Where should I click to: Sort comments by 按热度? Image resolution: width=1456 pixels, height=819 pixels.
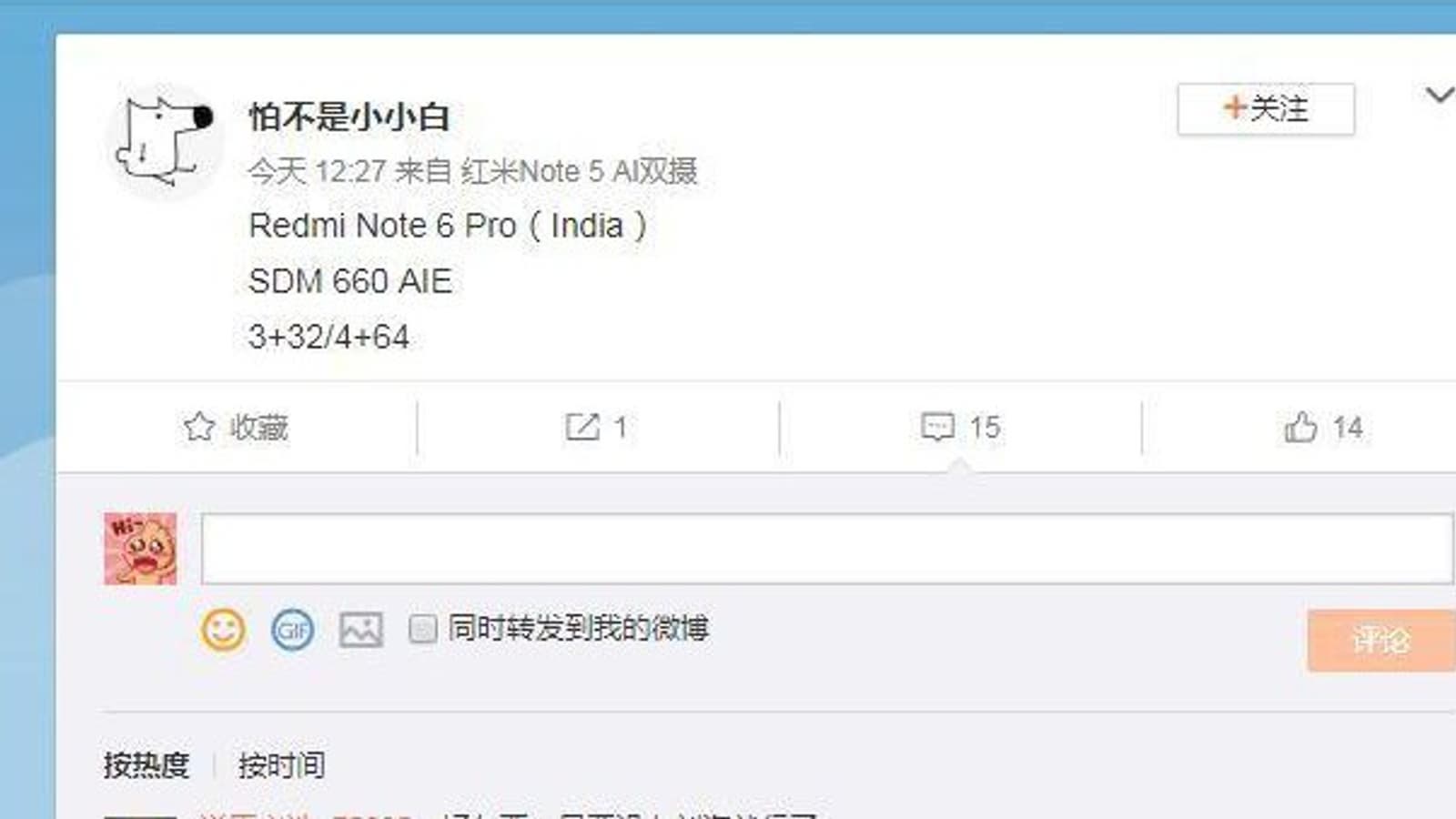(x=146, y=765)
